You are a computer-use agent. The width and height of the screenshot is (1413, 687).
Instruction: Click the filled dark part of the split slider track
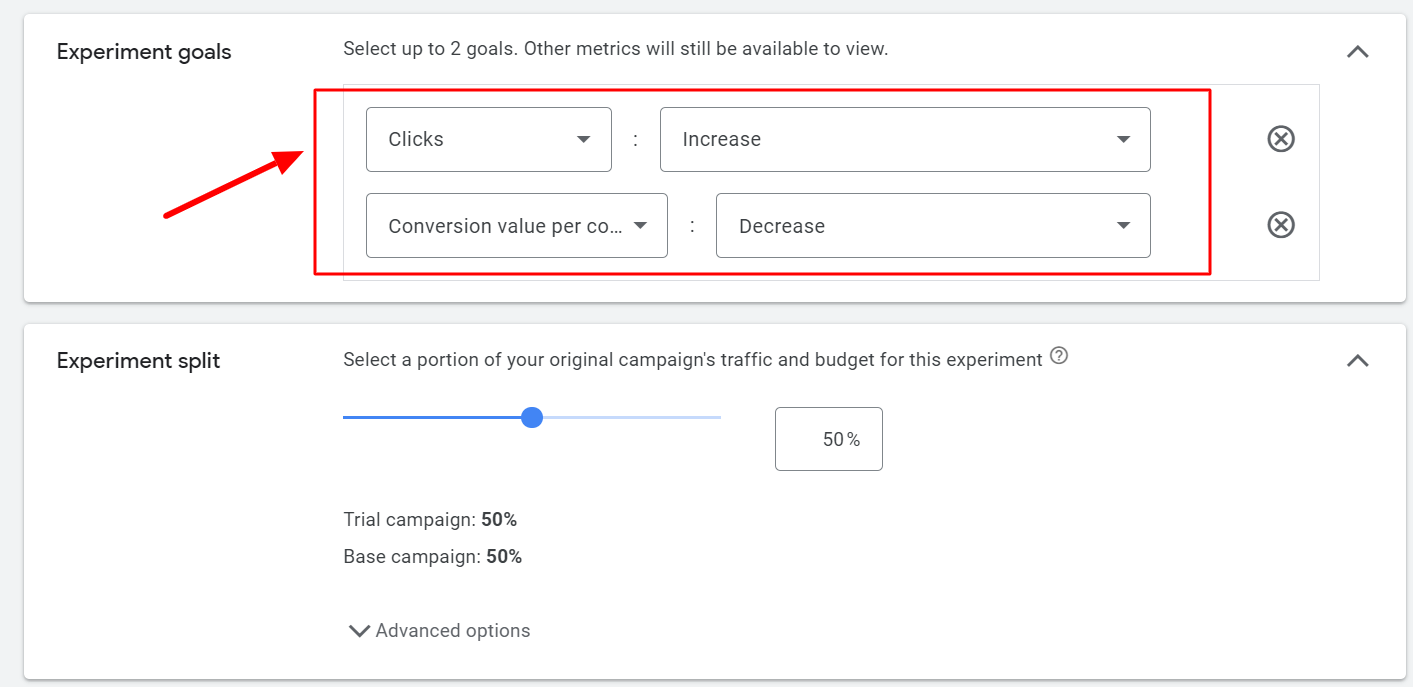[432, 417]
